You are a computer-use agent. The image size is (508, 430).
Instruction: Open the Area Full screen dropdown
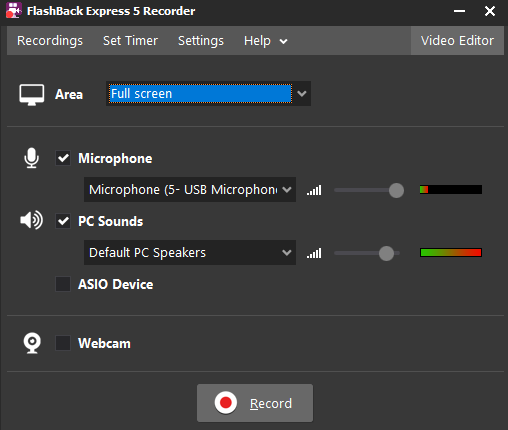click(208, 94)
